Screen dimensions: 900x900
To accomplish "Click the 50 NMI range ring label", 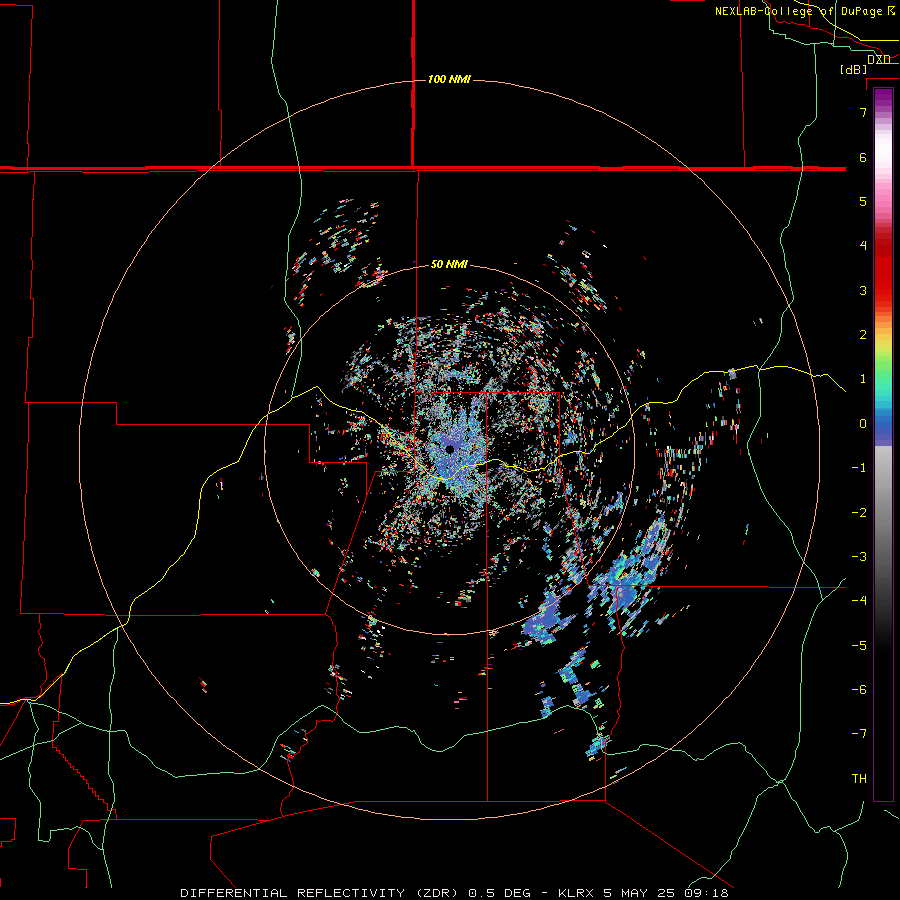I will click(x=449, y=264).
